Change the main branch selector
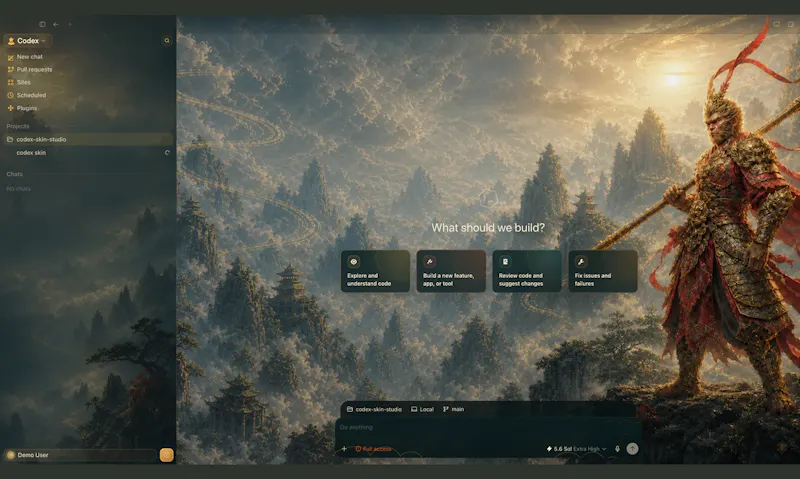Image resolution: width=800 pixels, height=479 pixels. coord(454,409)
